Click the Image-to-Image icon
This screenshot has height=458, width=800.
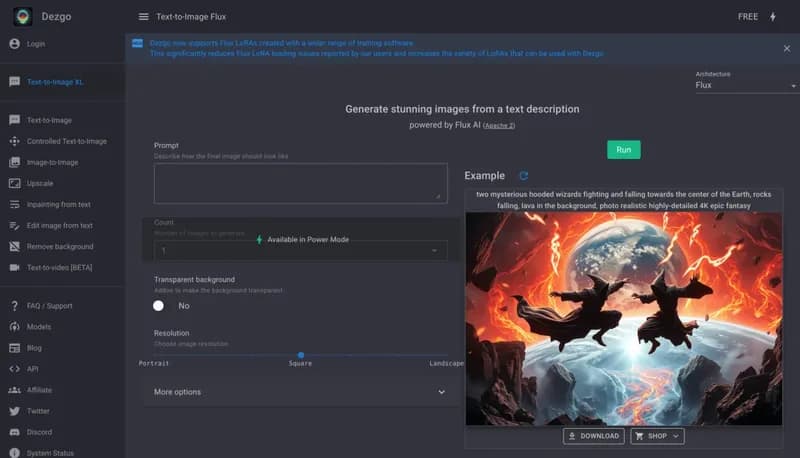click(14, 162)
